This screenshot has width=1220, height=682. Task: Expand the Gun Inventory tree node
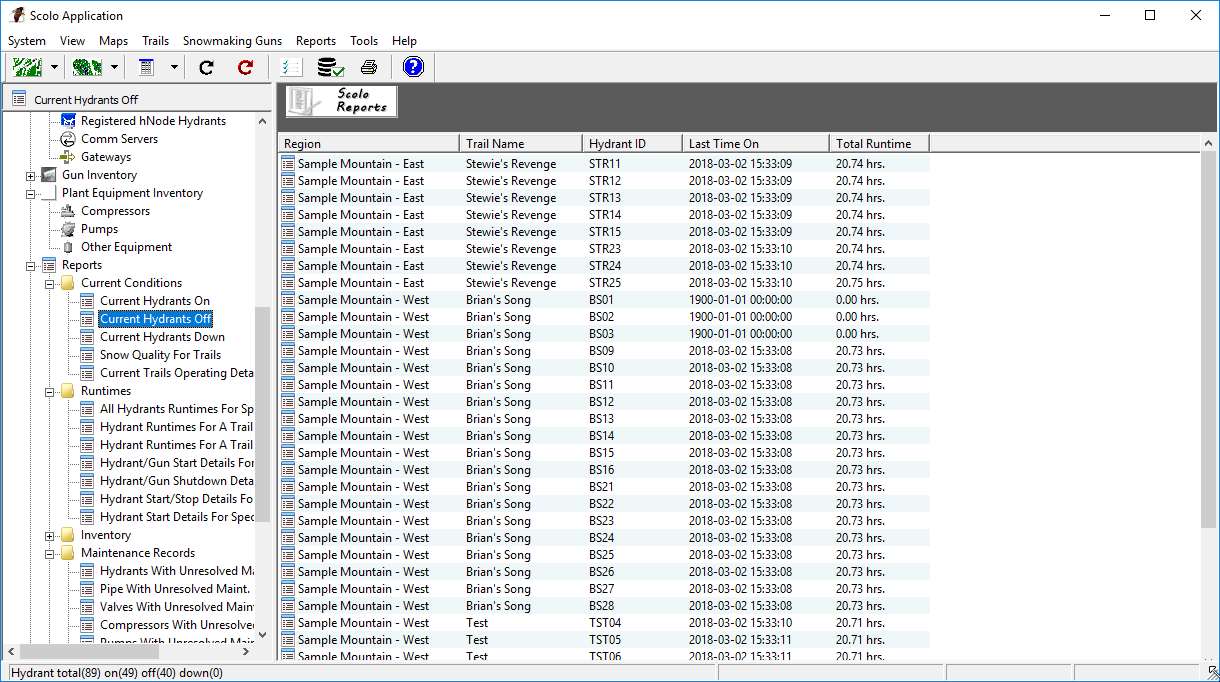(31, 175)
